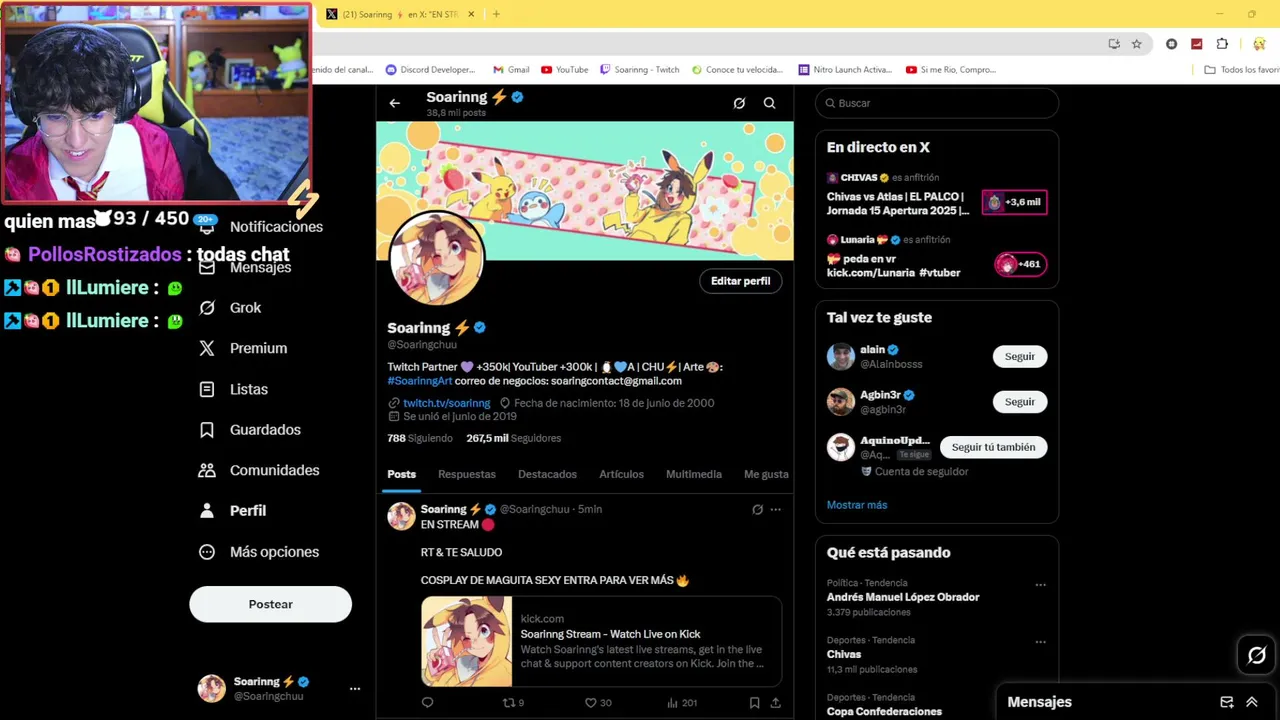The height and width of the screenshot is (720, 1280).
Task: Open the floating Grok button
Action: click(x=1256, y=655)
